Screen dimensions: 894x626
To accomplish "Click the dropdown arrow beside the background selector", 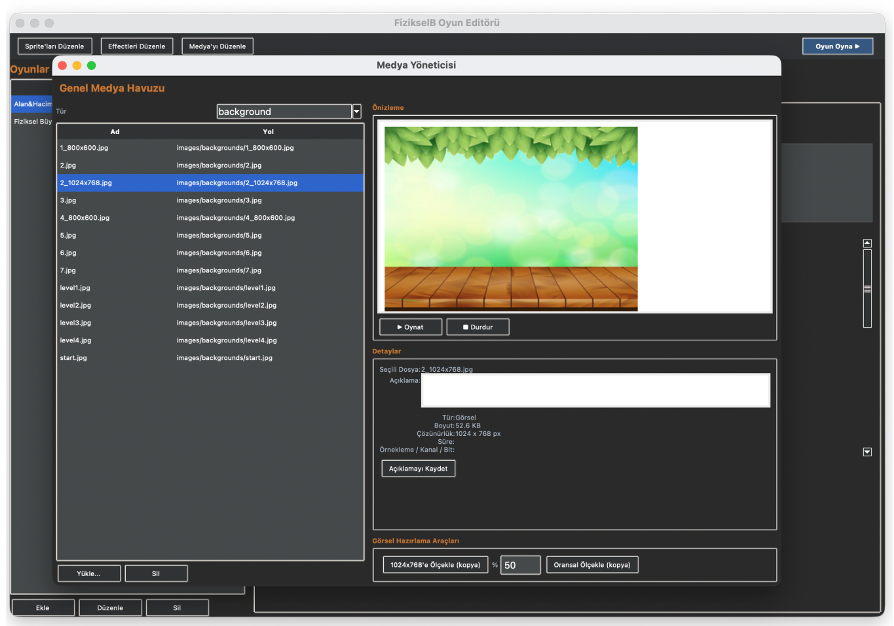I will pos(356,111).
